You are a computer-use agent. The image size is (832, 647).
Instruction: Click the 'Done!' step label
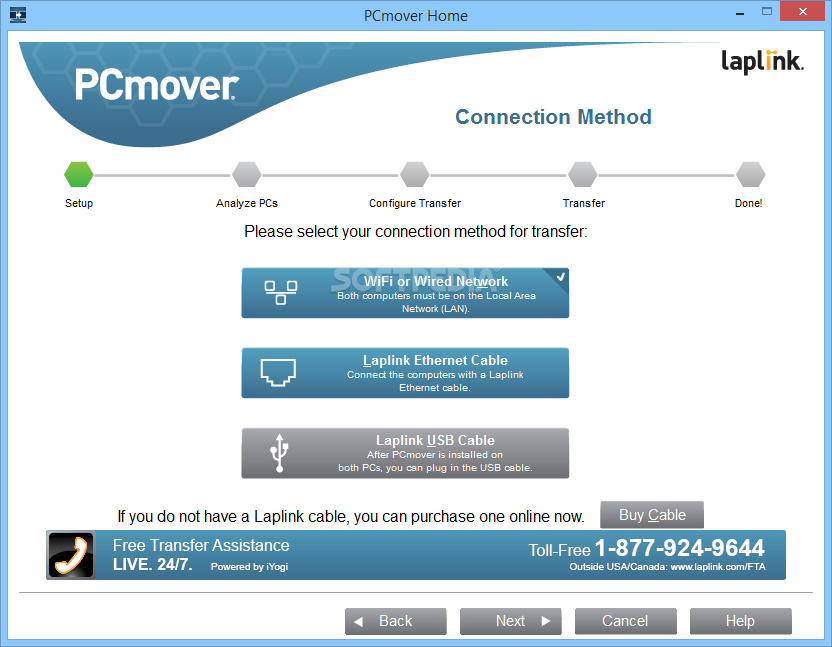749,203
